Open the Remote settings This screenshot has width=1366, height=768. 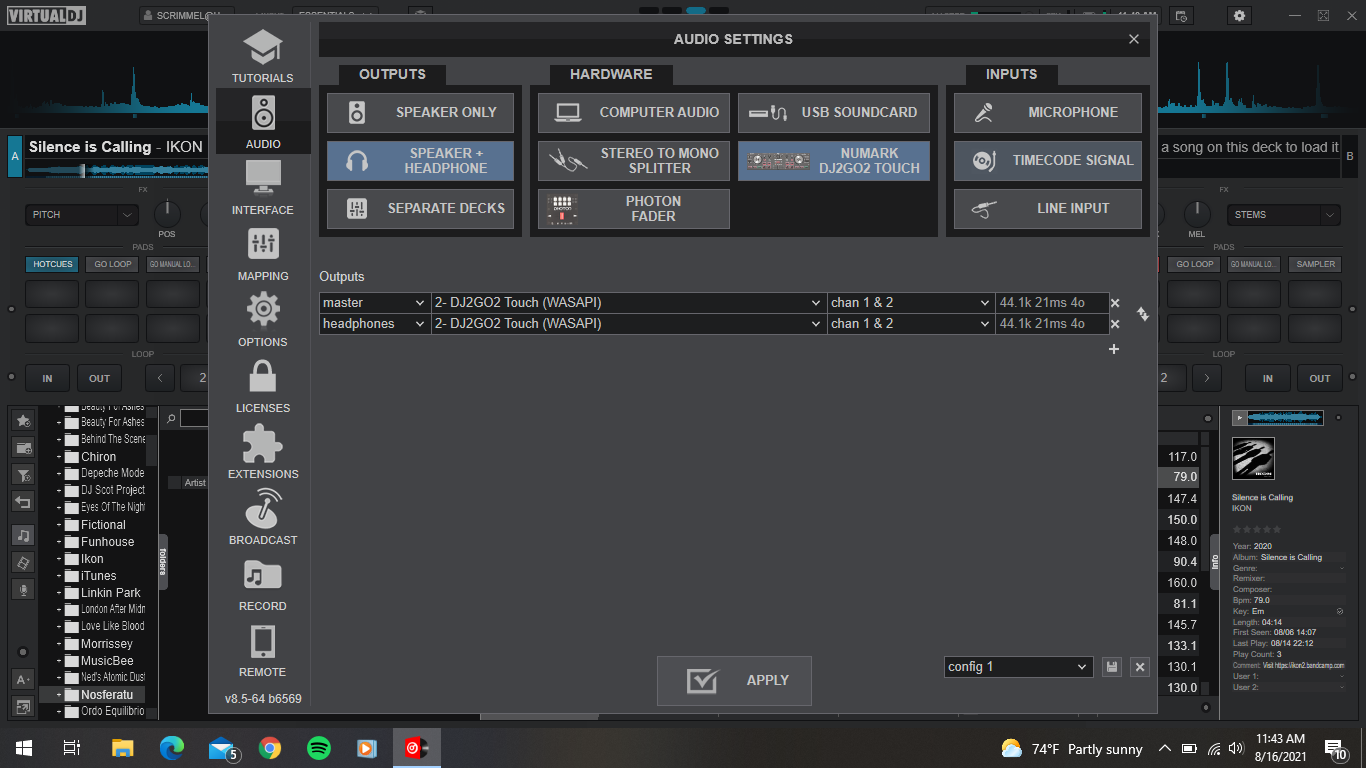pos(263,650)
